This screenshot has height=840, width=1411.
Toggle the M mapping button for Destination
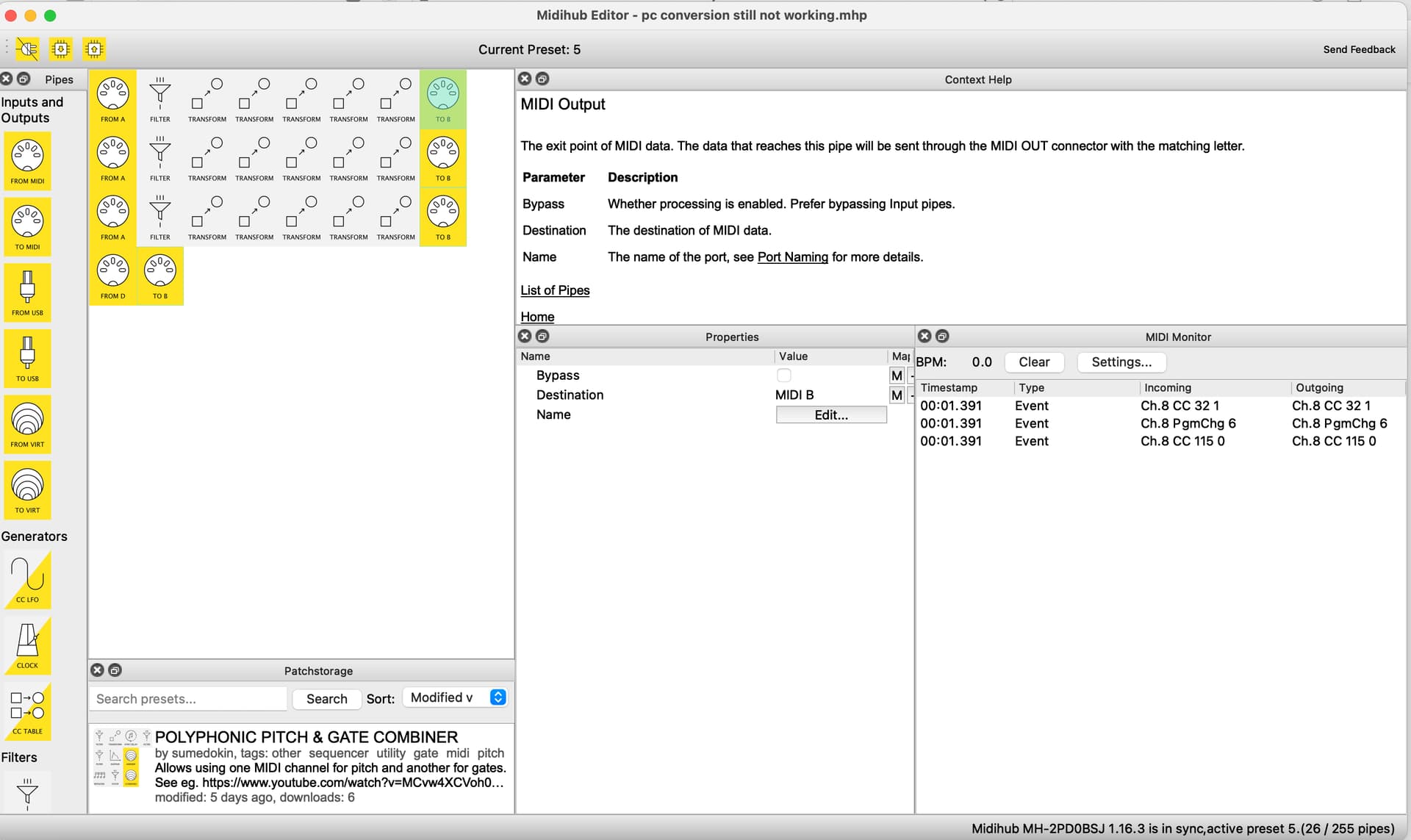click(x=896, y=395)
